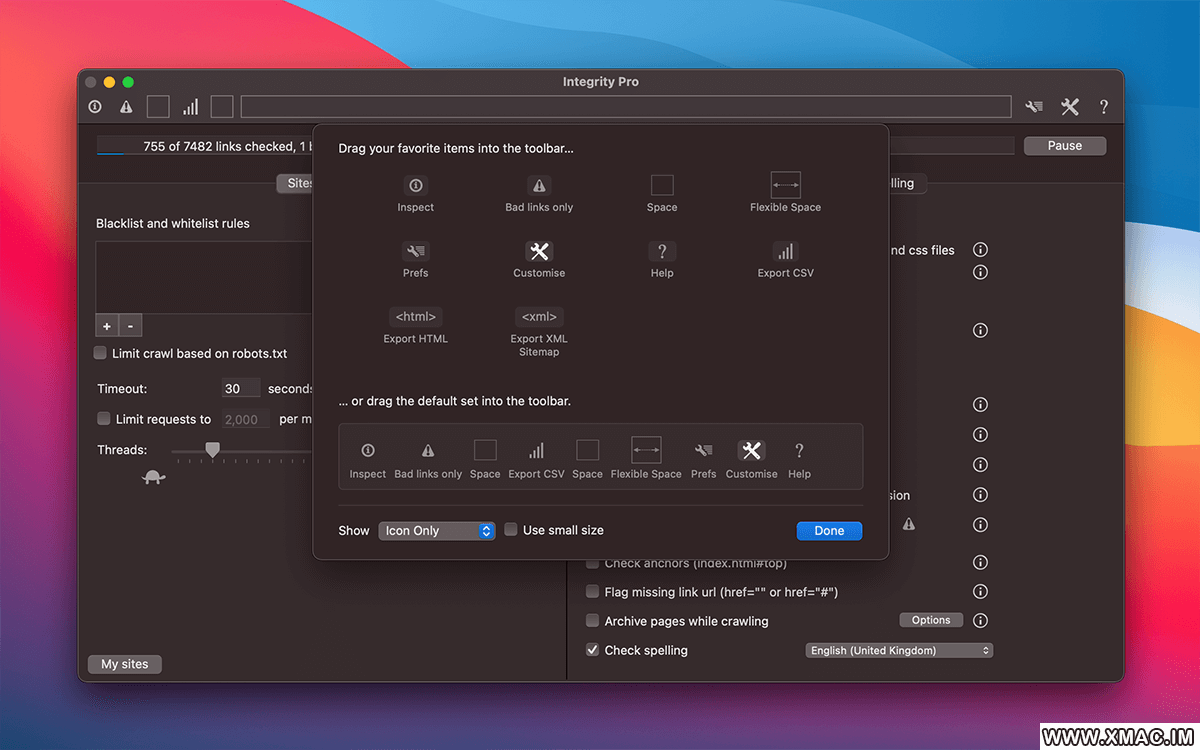Click the Blacklist and whitelist rules list box

(205, 277)
